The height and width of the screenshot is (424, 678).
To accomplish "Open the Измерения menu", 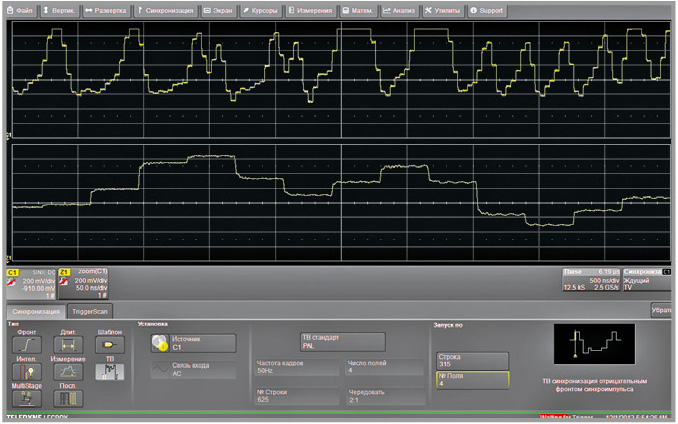I will pyautogui.click(x=311, y=10).
